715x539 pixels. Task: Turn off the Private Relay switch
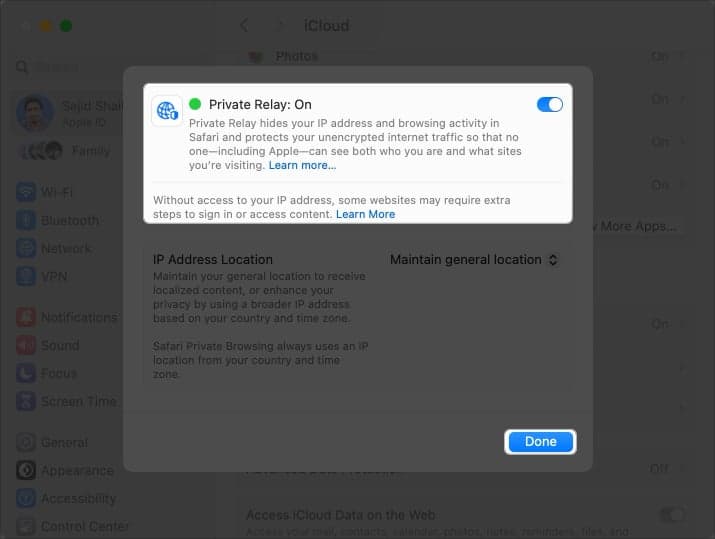pos(549,104)
